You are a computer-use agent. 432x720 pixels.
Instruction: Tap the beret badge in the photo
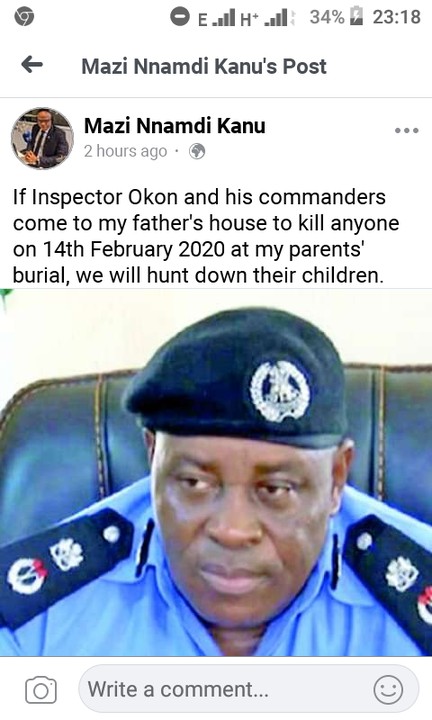(280, 391)
